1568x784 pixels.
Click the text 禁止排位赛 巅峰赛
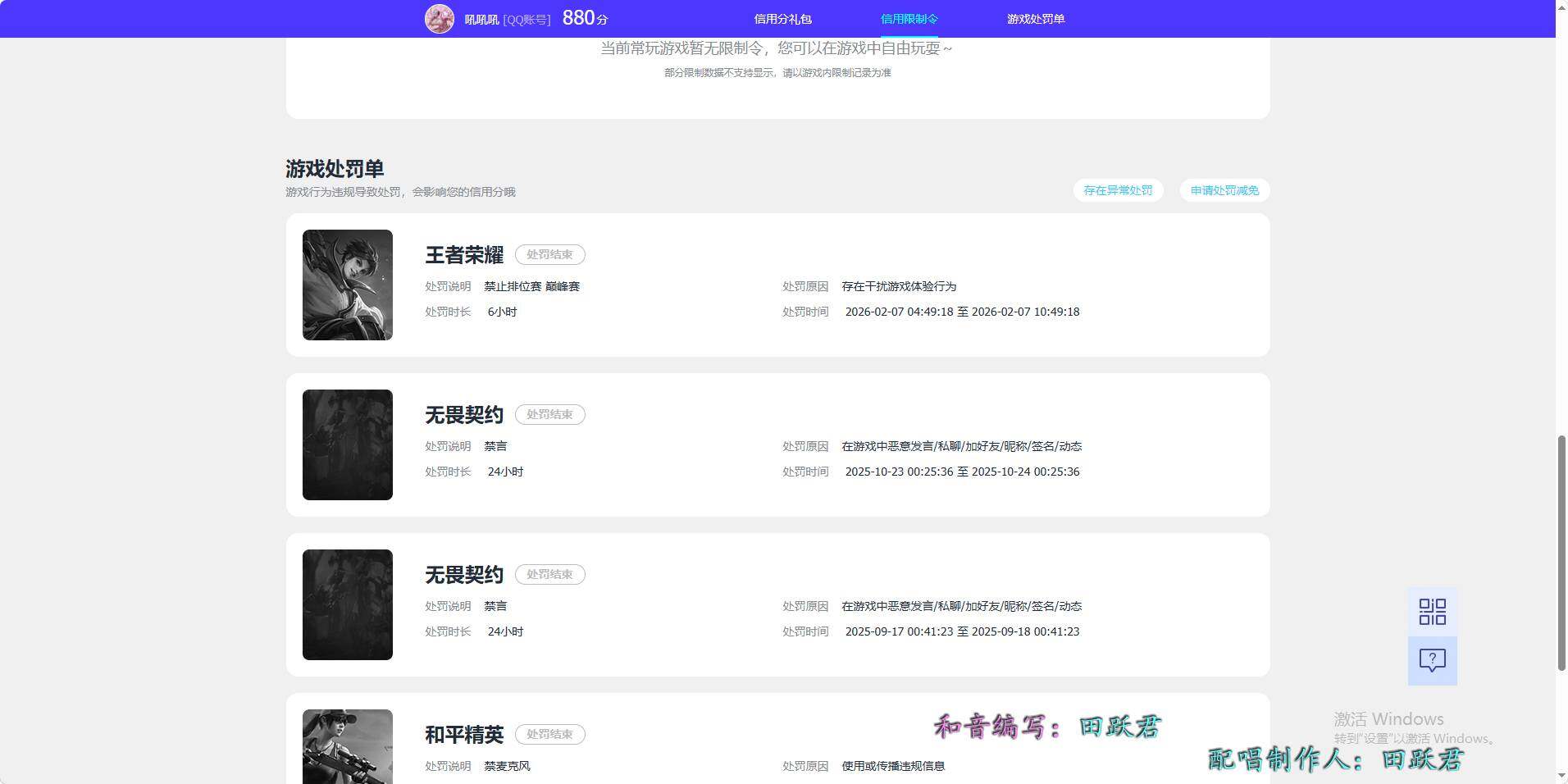pos(531,286)
